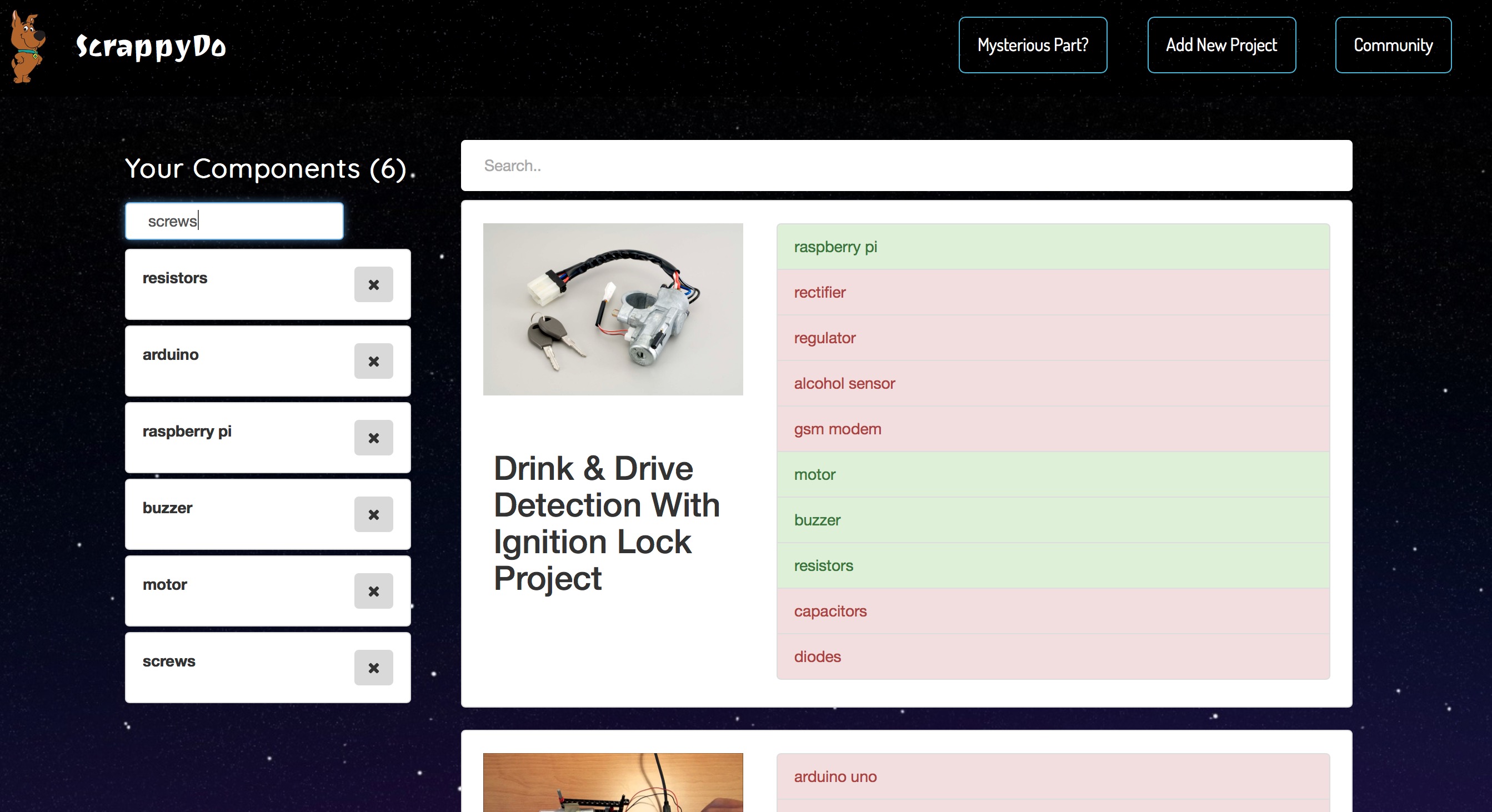
Task: Delete screws from the components list
Action: 374,668
